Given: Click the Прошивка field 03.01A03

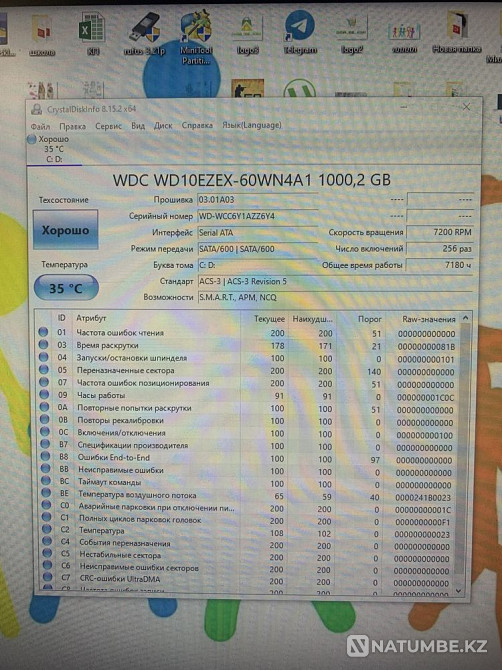Looking at the screenshot, I should (x=258, y=200).
